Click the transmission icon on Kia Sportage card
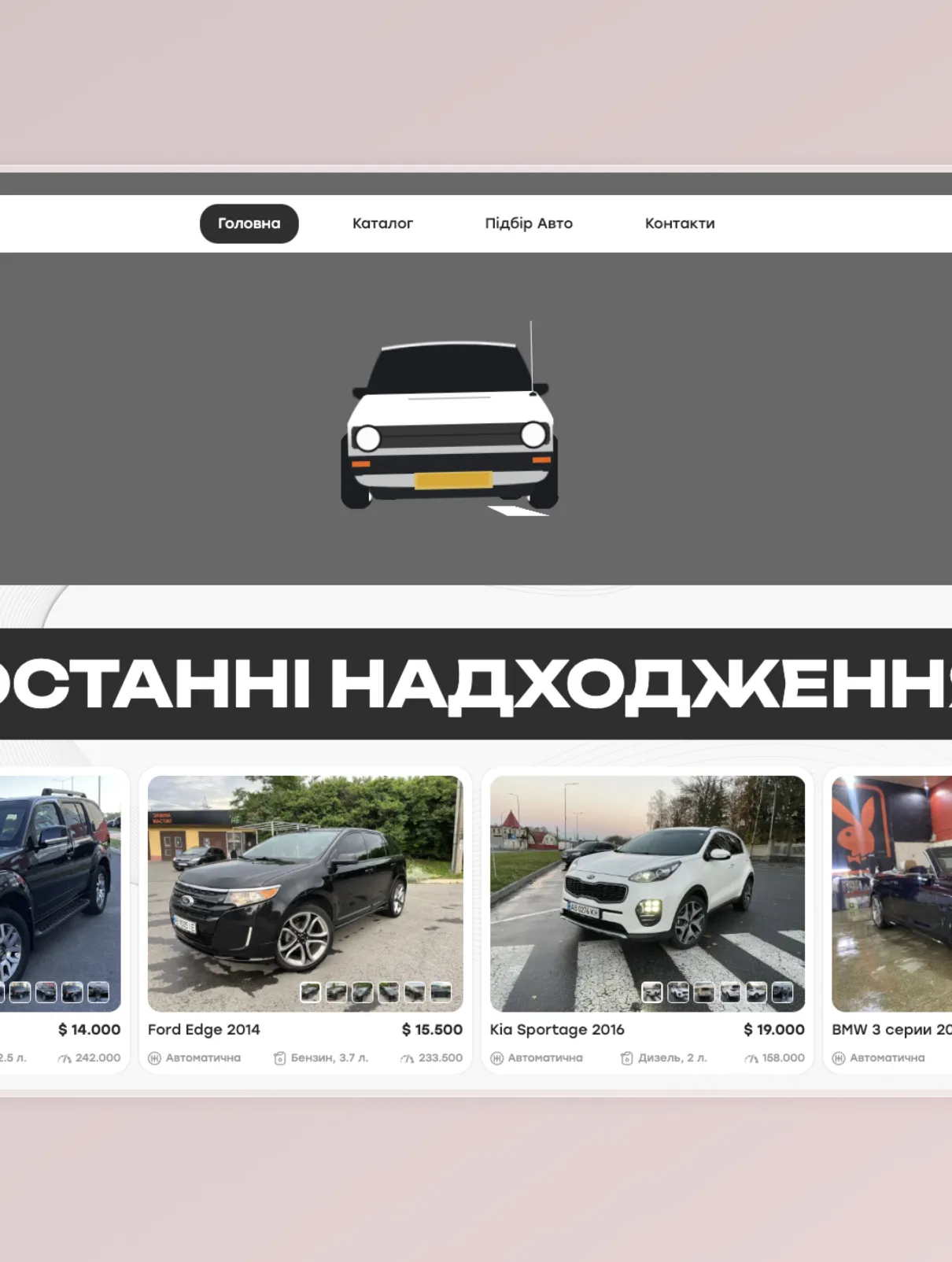The width and height of the screenshot is (952, 1262). click(496, 1058)
